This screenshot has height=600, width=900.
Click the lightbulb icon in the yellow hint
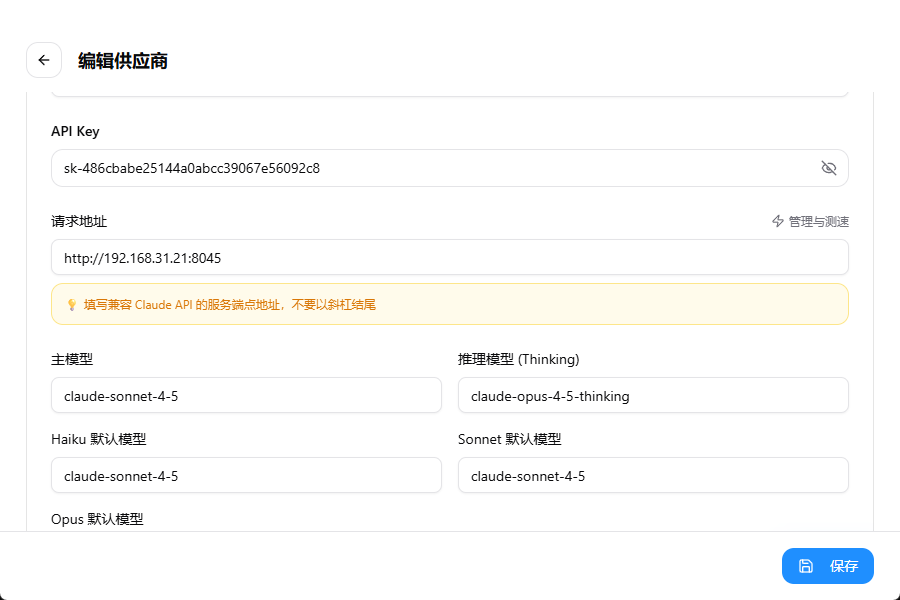(x=72, y=305)
